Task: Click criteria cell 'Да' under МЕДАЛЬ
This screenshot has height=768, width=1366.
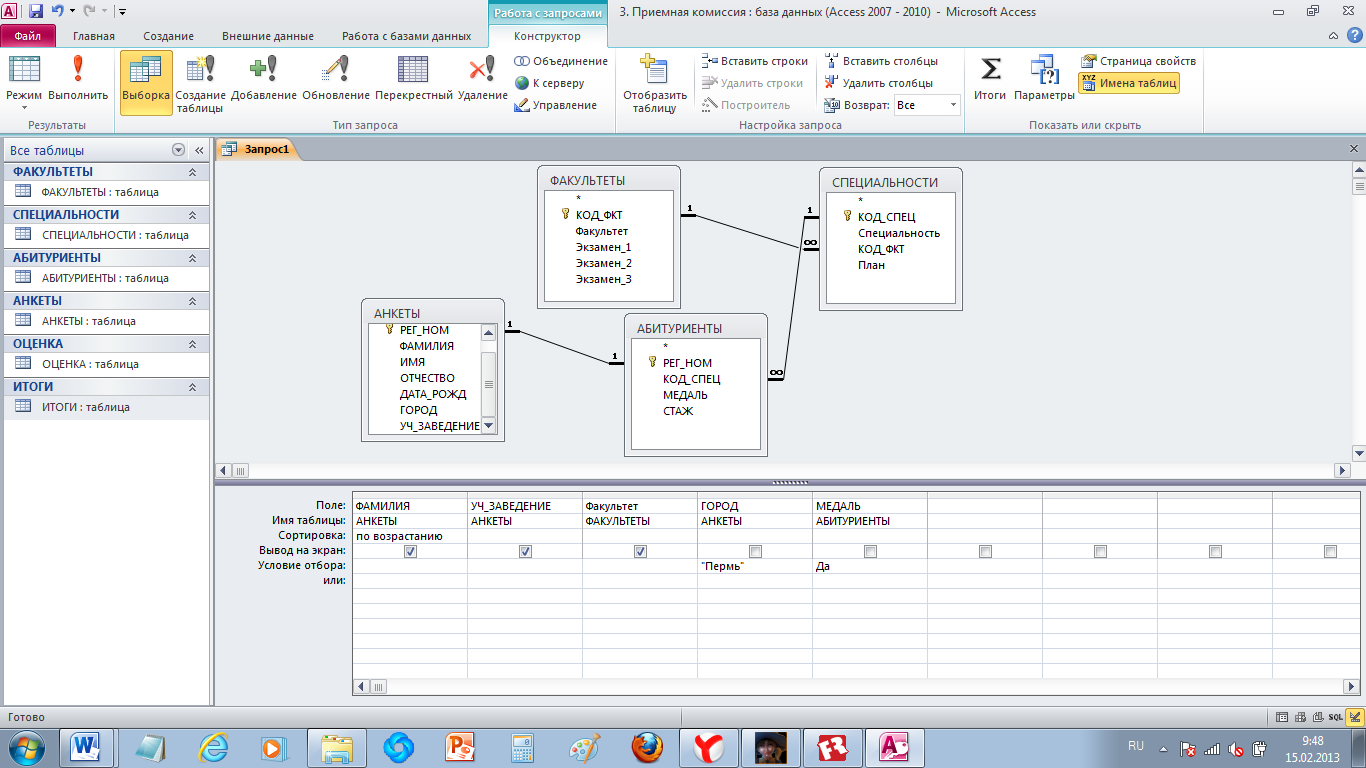Action: coord(870,566)
